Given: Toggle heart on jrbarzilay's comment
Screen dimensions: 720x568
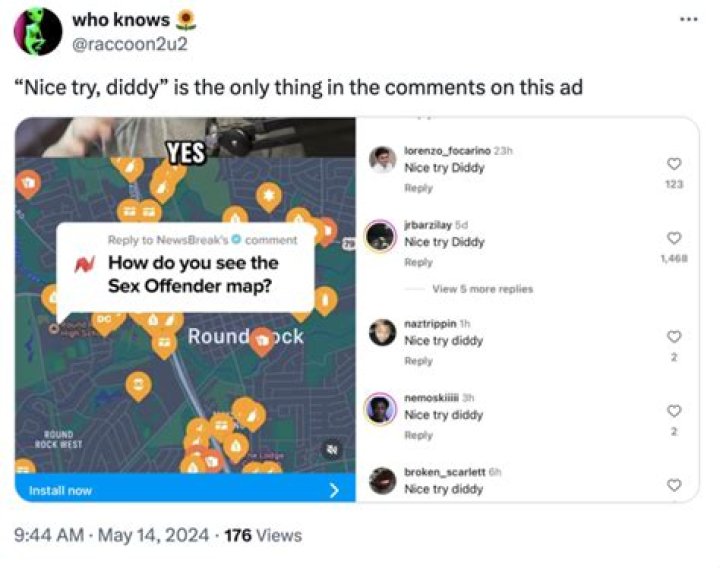Looking at the screenshot, I should (673, 238).
